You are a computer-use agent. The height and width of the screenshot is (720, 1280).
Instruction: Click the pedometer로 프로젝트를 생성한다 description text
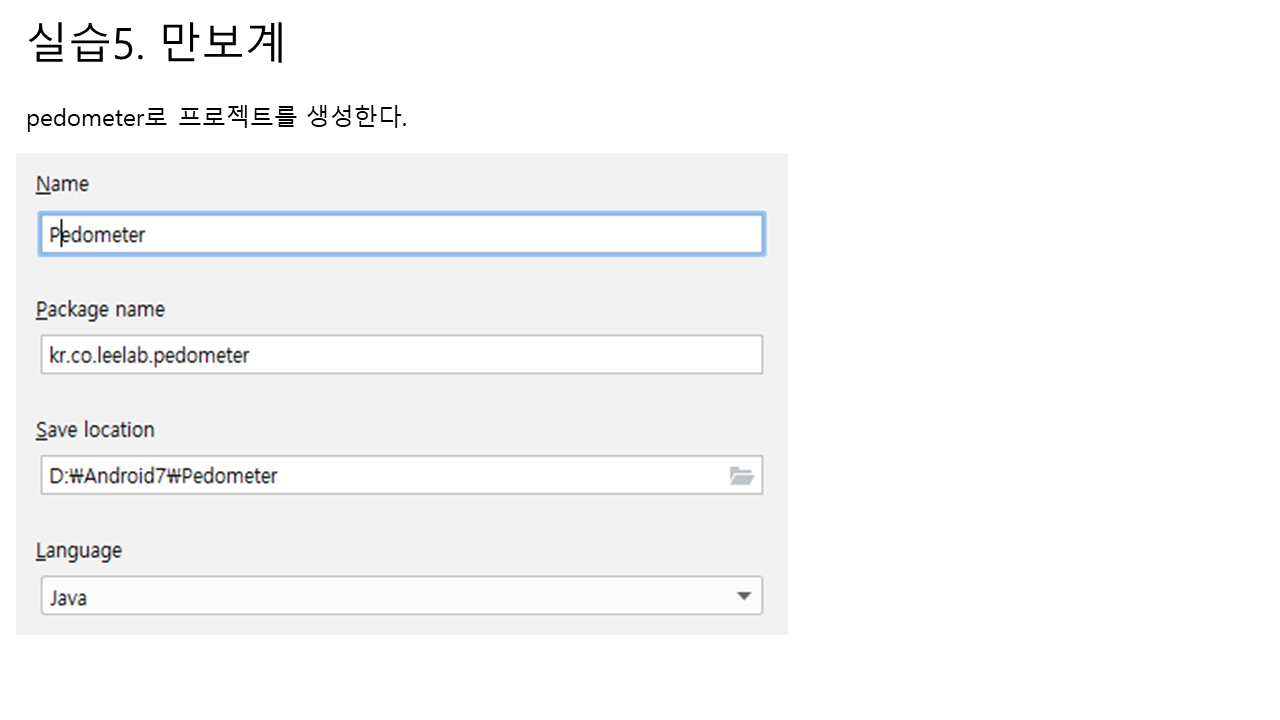coord(216,118)
